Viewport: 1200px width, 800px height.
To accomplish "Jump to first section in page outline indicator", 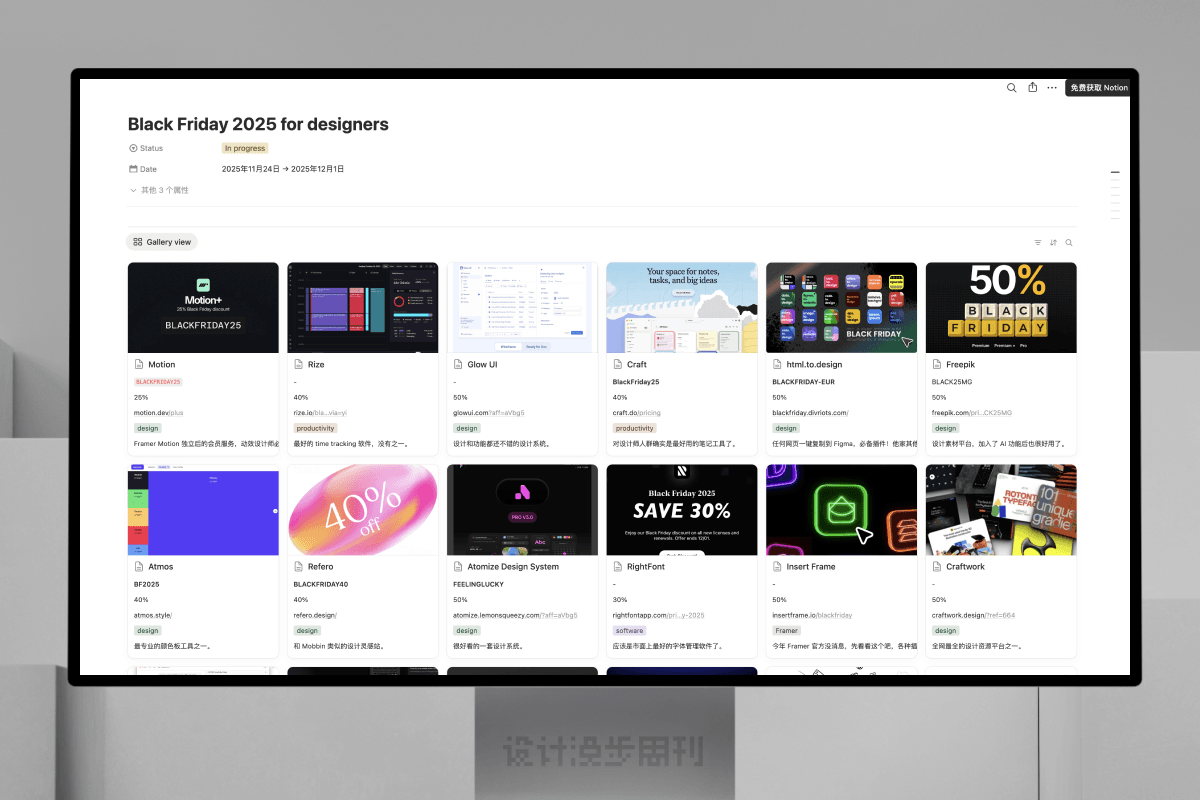I will pyautogui.click(x=1115, y=173).
